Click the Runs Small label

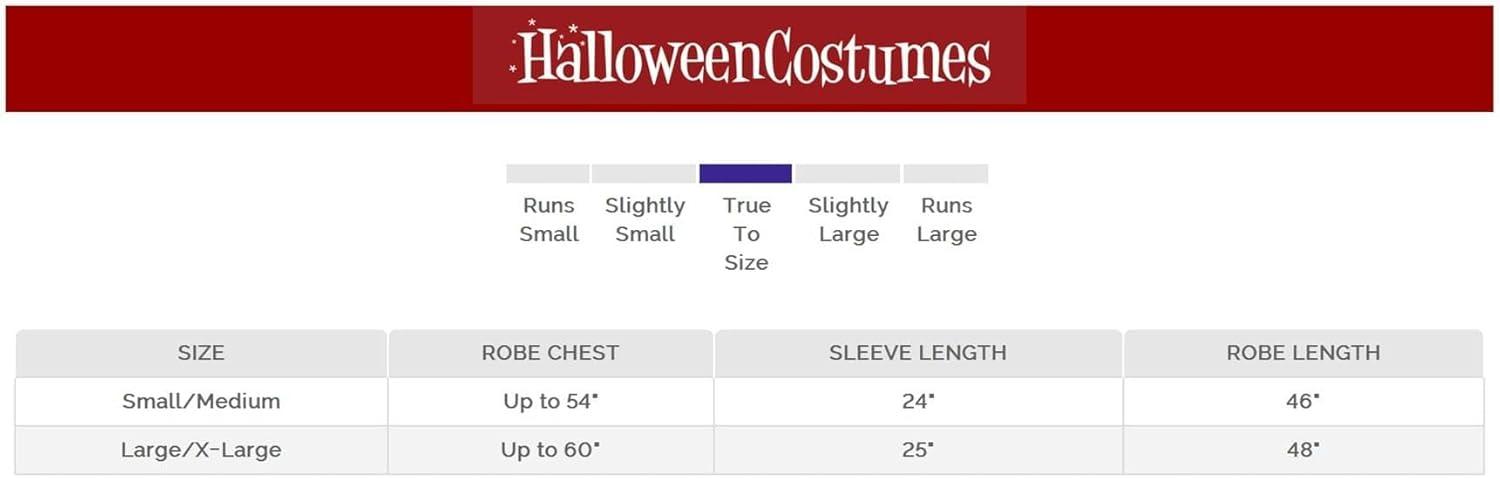[549, 220]
